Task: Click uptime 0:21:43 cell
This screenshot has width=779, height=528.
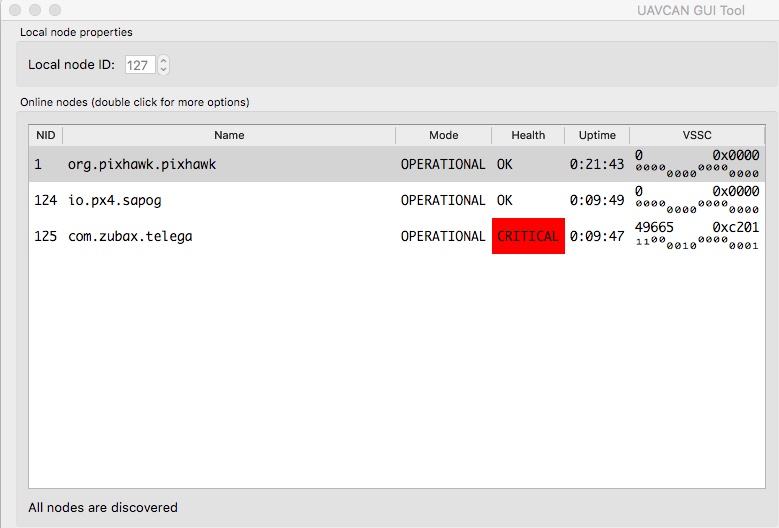Action: [x=597, y=164]
